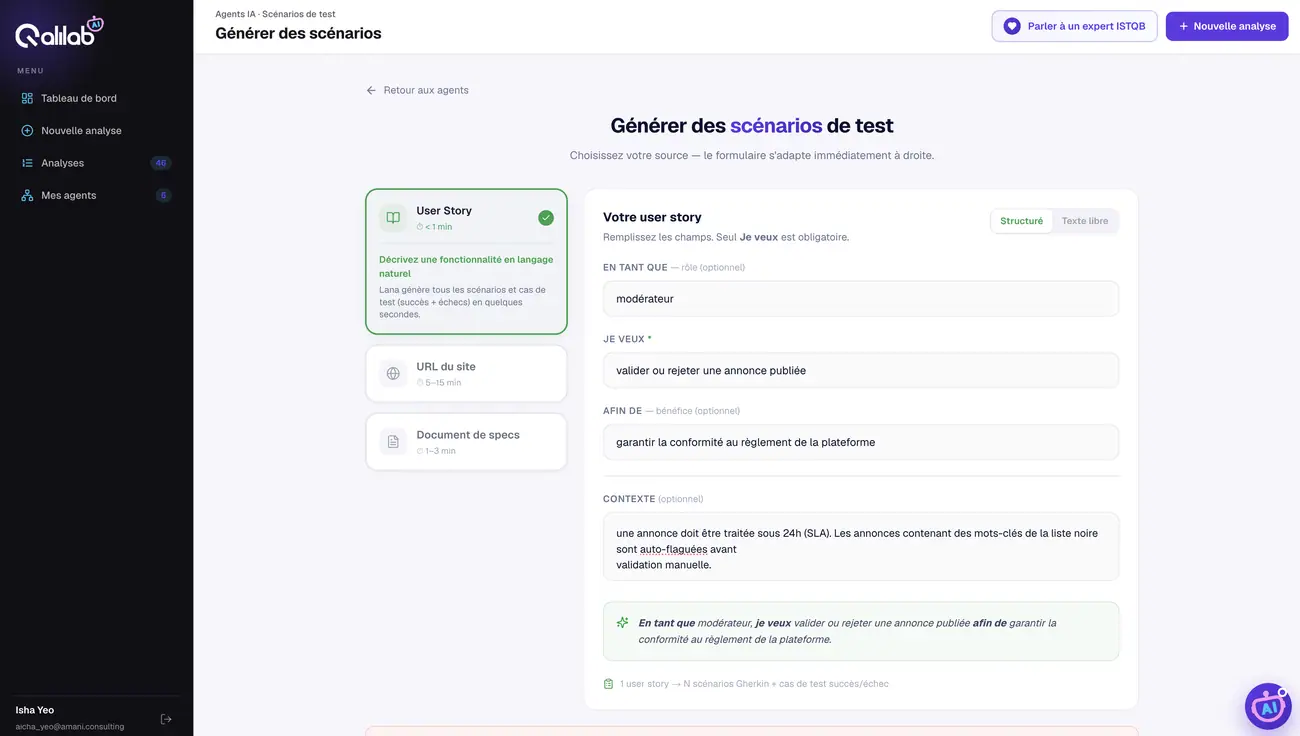Click the User Story book icon
The height and width of the screenshot is (736, 1300).
[393, 218]
